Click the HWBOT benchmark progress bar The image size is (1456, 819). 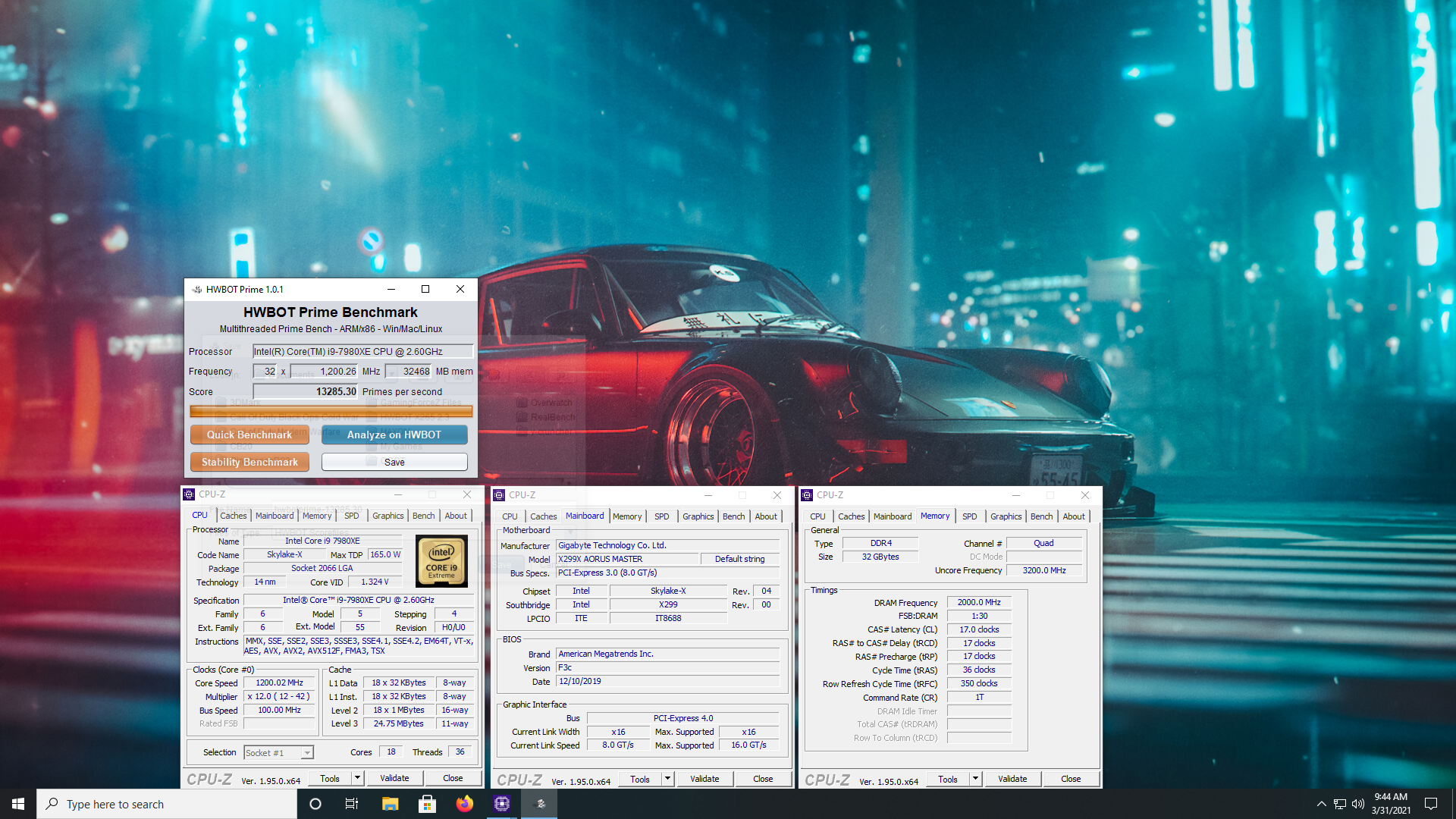[331, 412]
